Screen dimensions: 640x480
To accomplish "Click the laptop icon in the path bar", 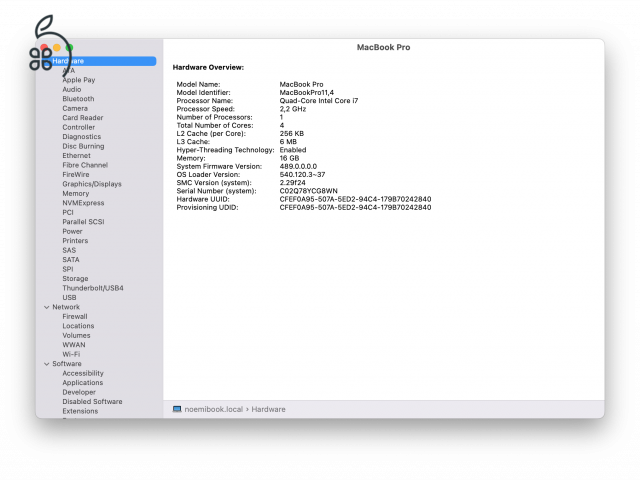I will (177, 409).
